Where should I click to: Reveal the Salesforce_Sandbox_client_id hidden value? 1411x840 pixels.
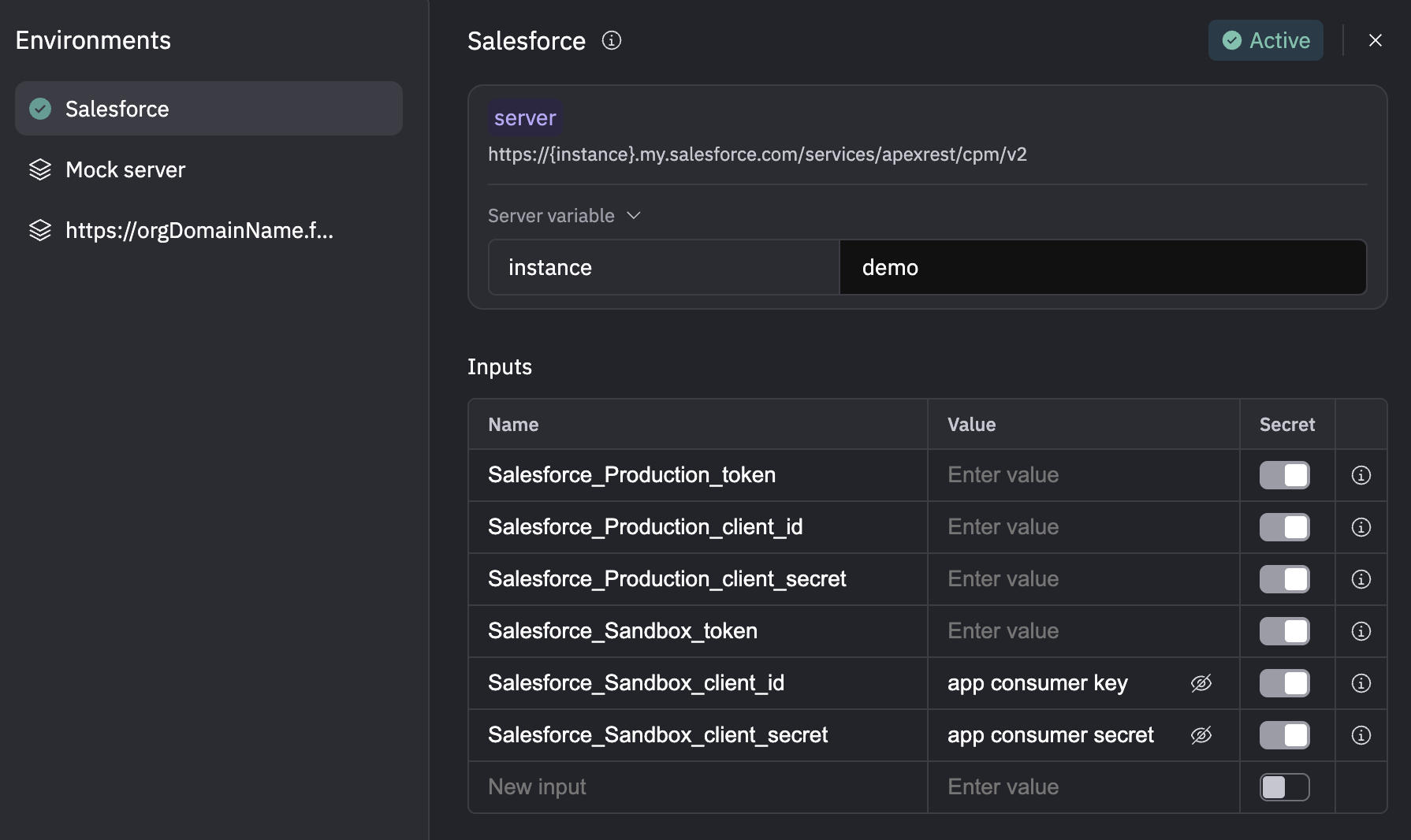1201,683
